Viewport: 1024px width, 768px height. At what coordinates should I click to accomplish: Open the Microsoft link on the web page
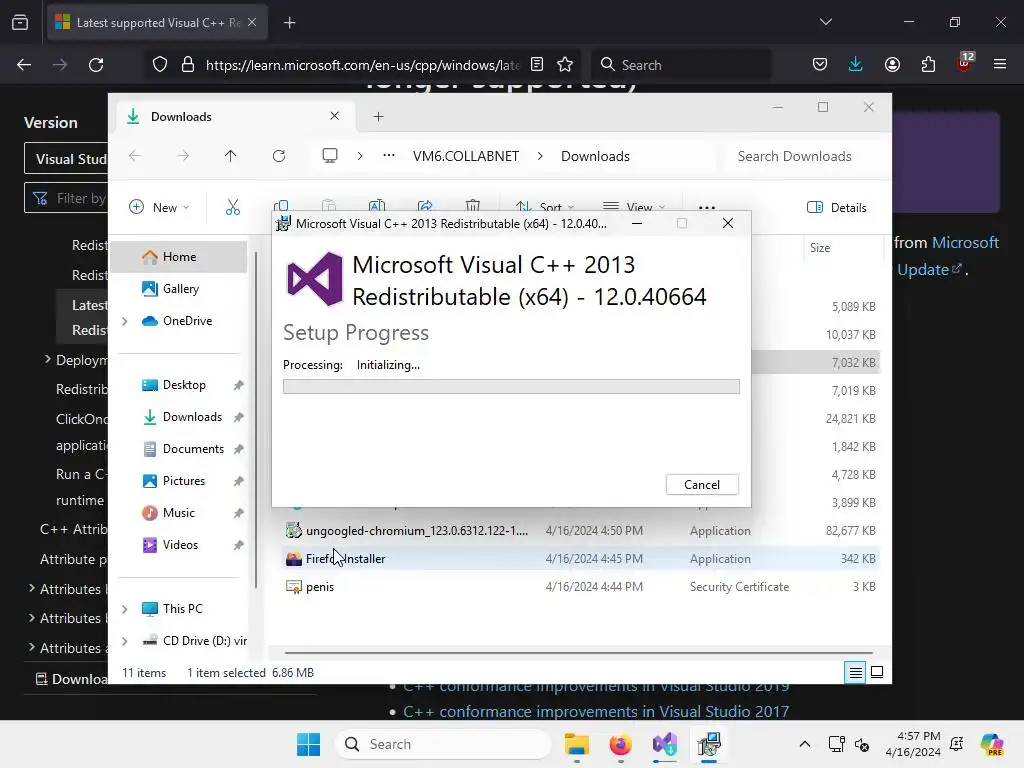click(965, 242)
